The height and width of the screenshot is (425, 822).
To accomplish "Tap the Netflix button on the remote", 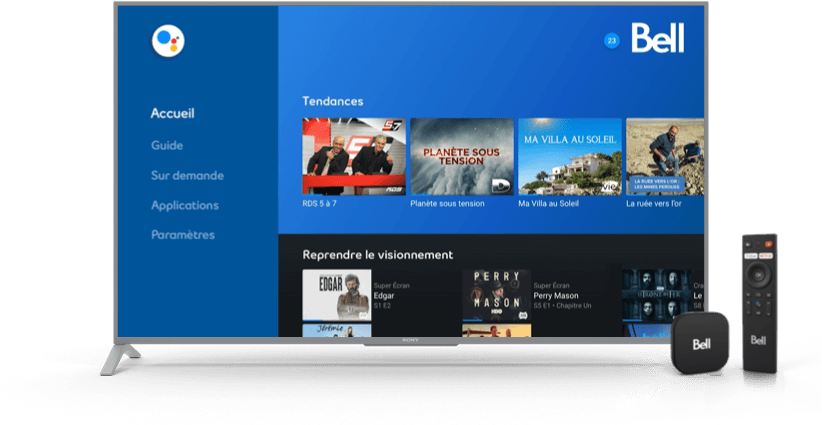I will tap(766, 256).
